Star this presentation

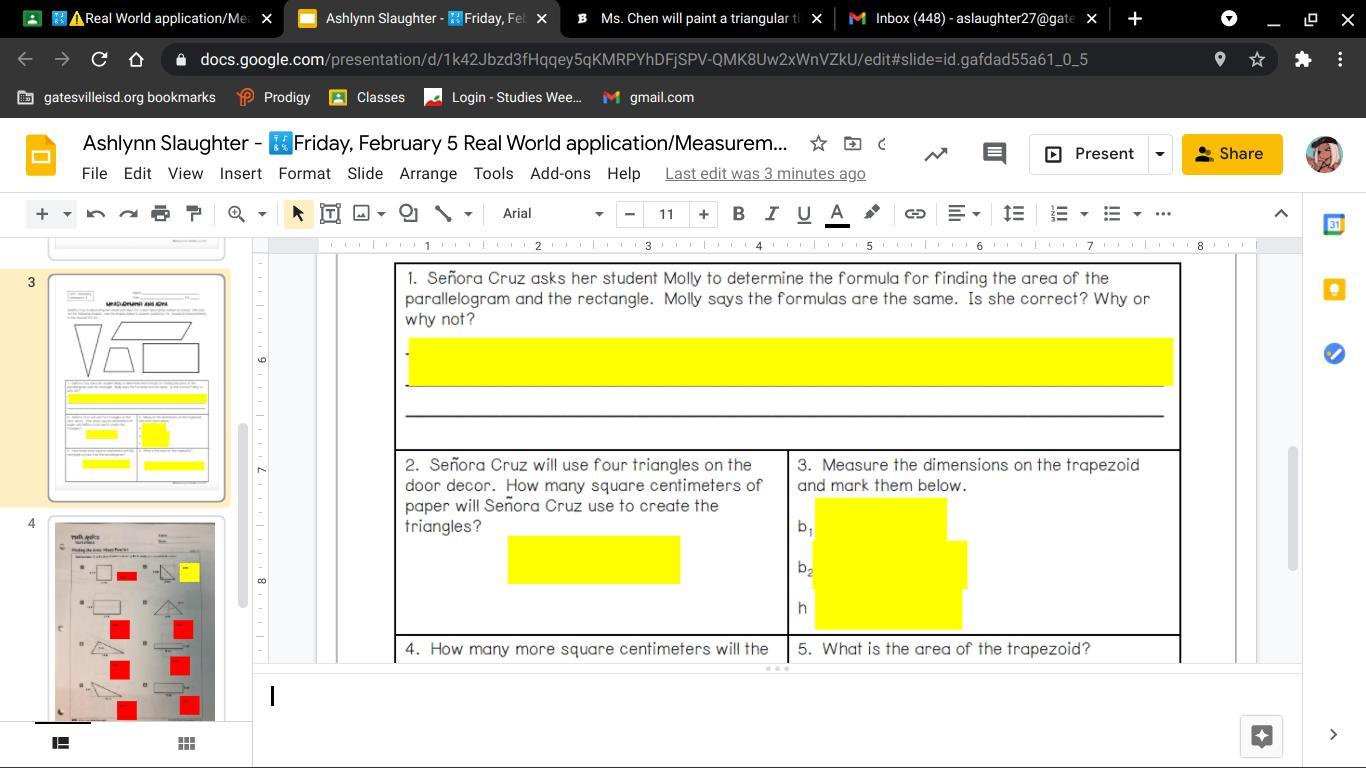click(x=818, y=144)
